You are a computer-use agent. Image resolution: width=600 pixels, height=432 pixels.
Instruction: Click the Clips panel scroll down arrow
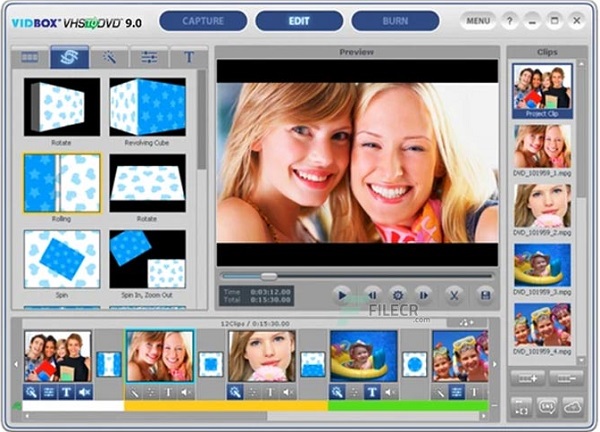pos(582,360)
